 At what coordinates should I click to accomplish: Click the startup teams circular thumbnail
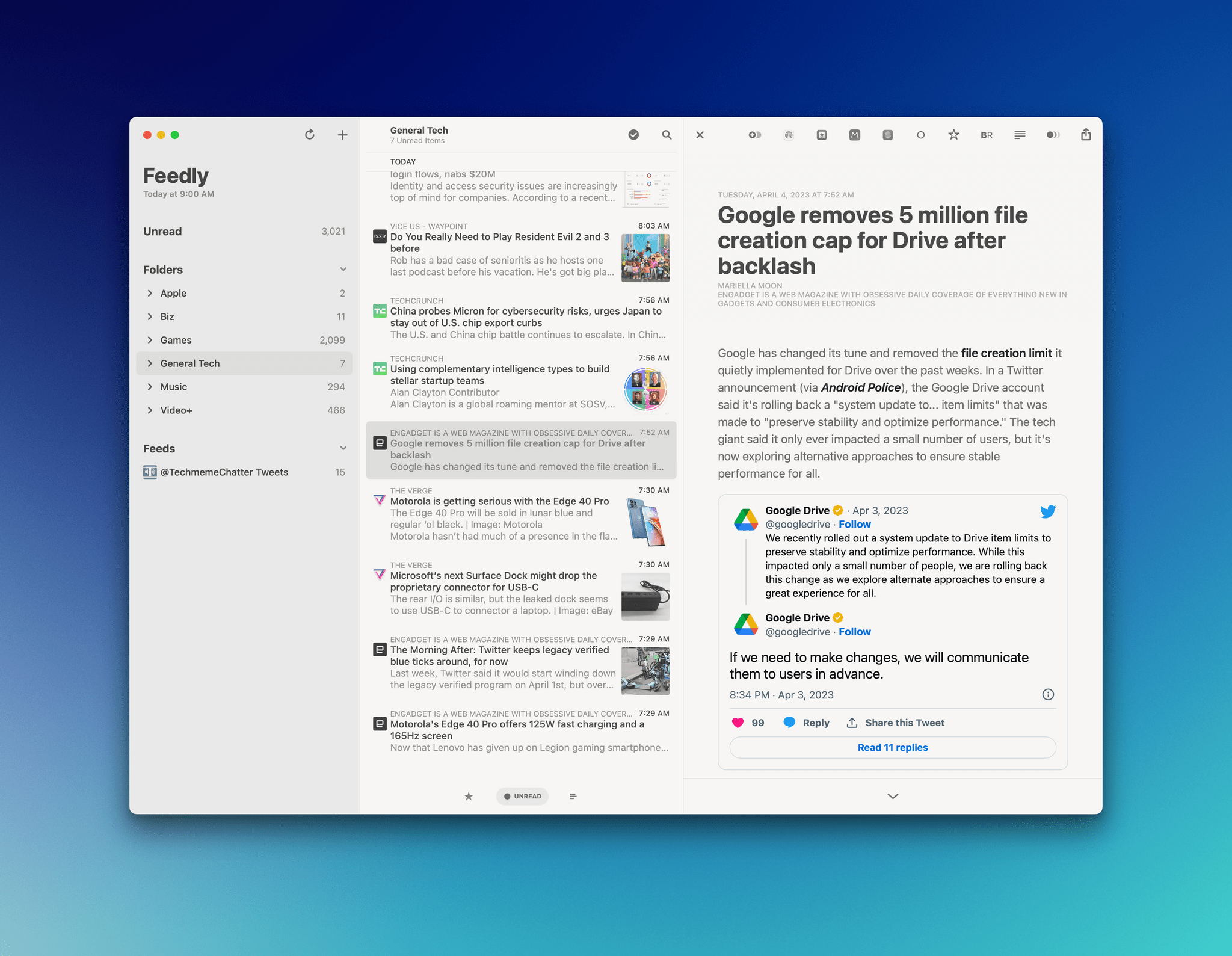click(645, 390)
